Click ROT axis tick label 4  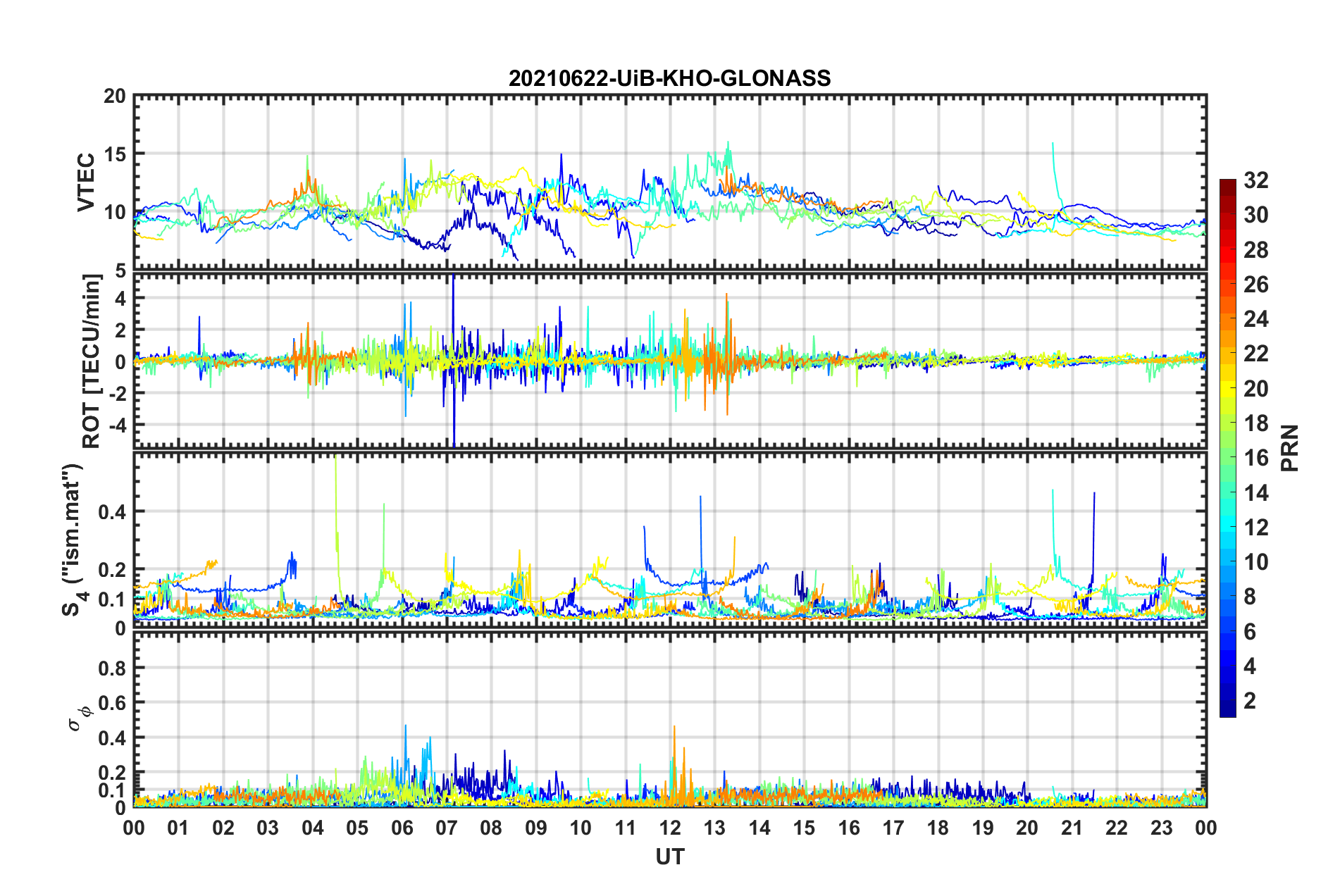tap(120, 299)
